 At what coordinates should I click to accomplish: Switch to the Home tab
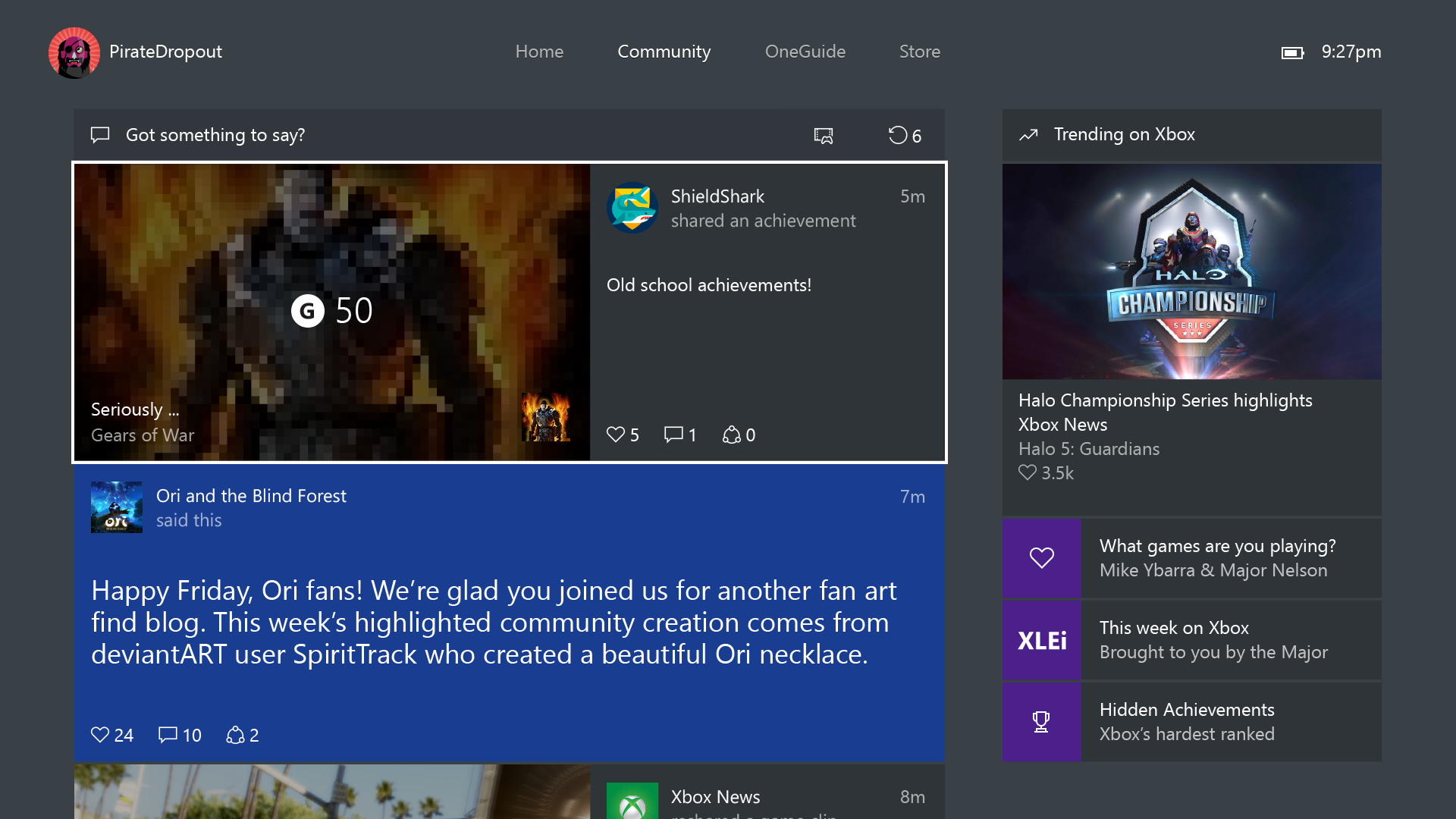coord(539,52)
